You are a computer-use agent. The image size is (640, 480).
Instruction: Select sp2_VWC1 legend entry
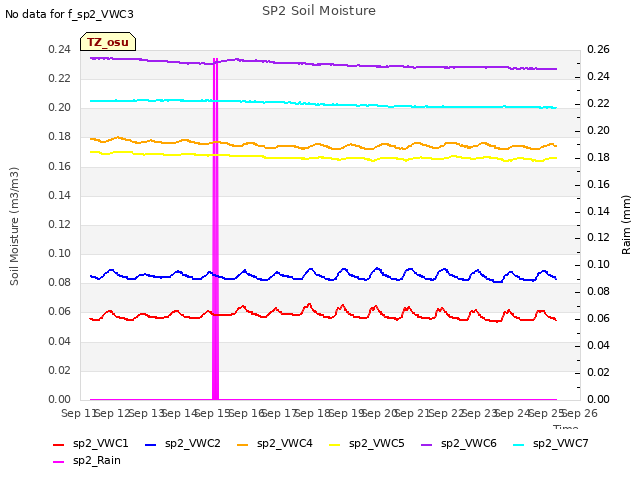[x=91, y=443]
